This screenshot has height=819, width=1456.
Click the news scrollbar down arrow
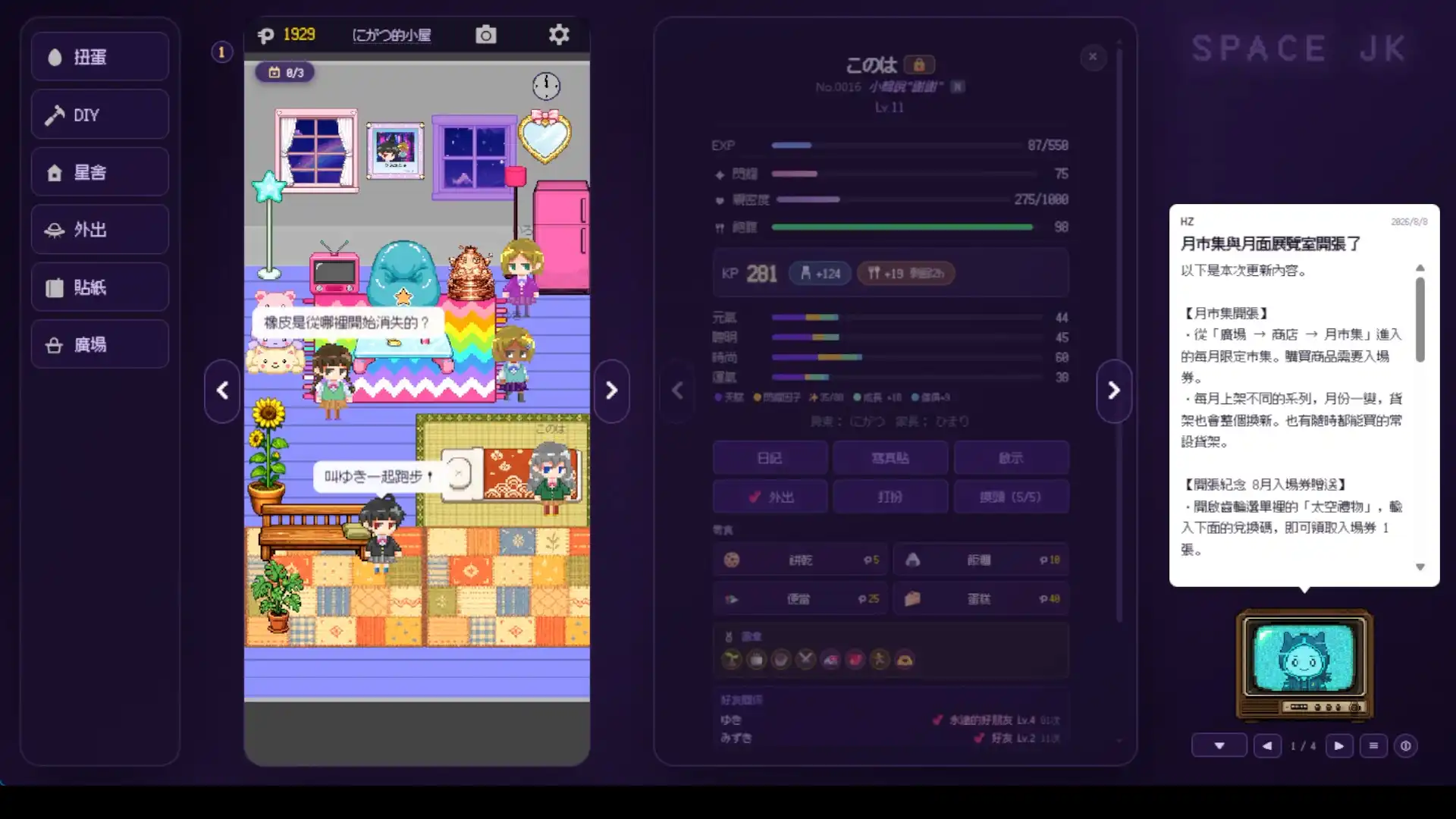pos(1420,567)
